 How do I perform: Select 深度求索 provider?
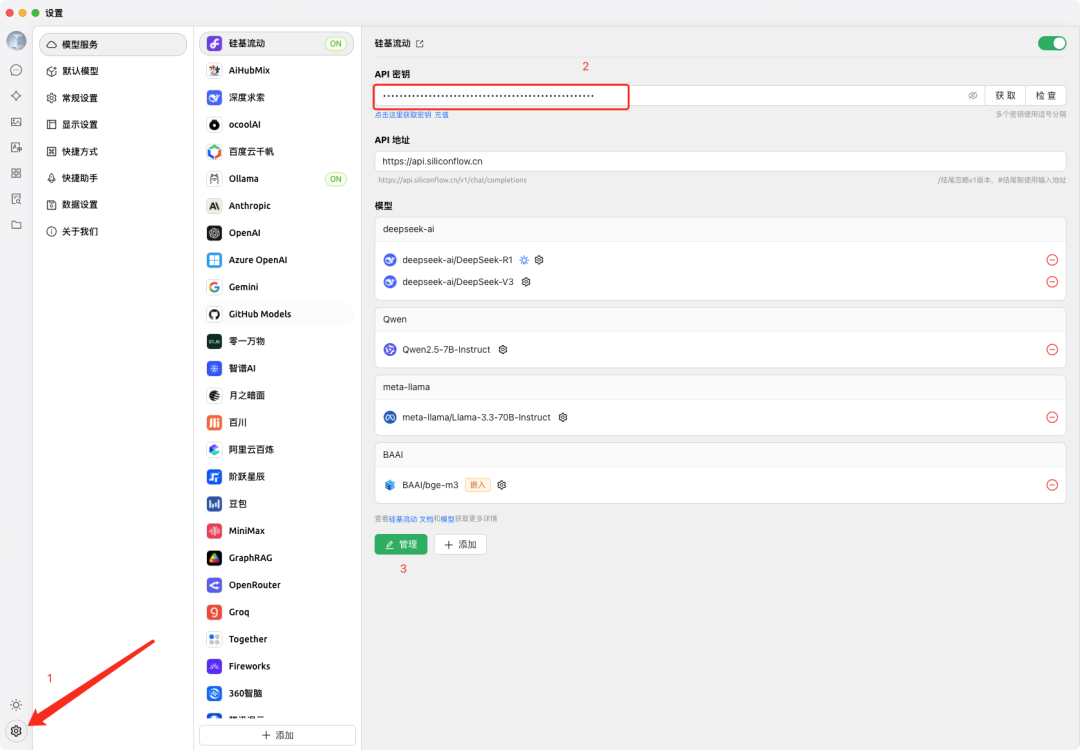pyautogui.click(x=276, y=97)
